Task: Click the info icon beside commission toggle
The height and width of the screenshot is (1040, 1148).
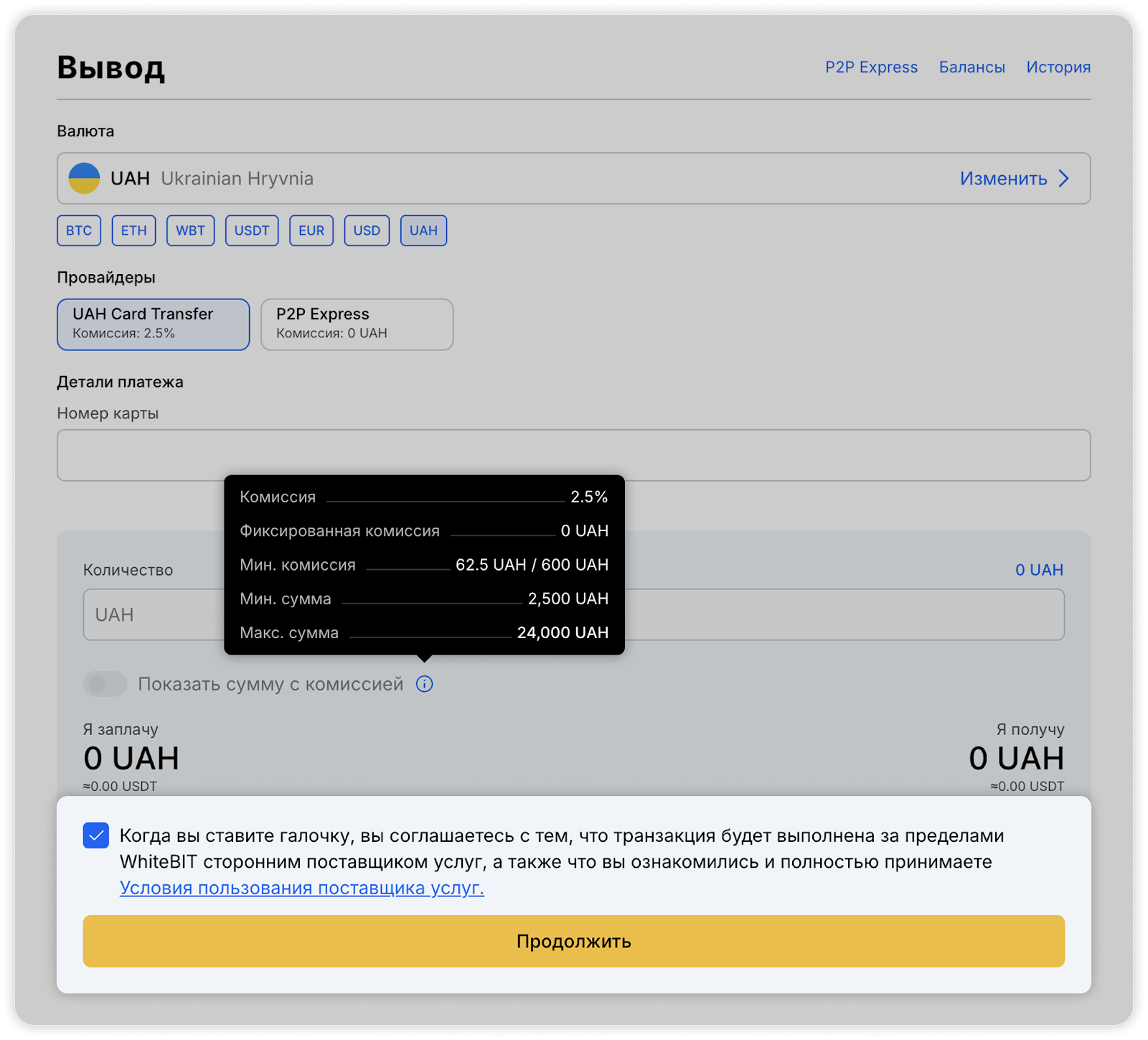Action: click(x=424, y=684)
